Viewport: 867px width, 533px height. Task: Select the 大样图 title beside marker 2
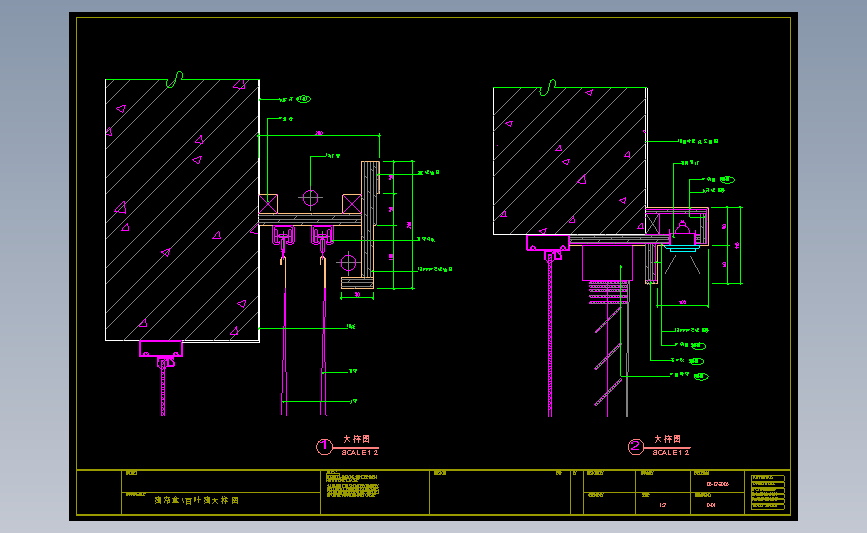tap(667, 439)
